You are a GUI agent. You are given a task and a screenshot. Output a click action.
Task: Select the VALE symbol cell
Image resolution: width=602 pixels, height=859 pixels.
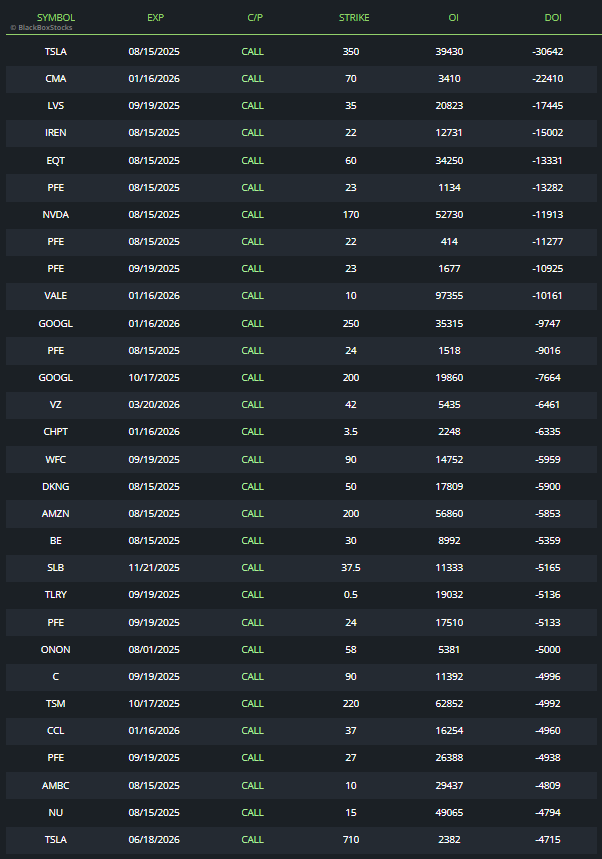pyautogui.click(x=56, y=295)
